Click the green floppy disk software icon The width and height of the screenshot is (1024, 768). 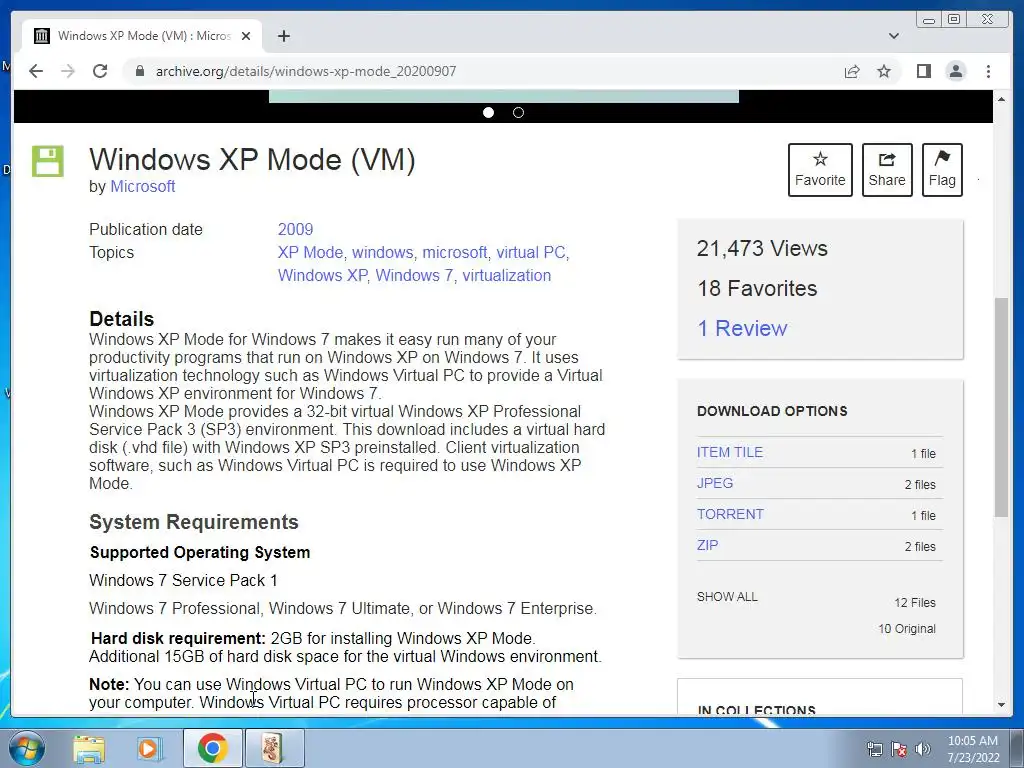48,161
